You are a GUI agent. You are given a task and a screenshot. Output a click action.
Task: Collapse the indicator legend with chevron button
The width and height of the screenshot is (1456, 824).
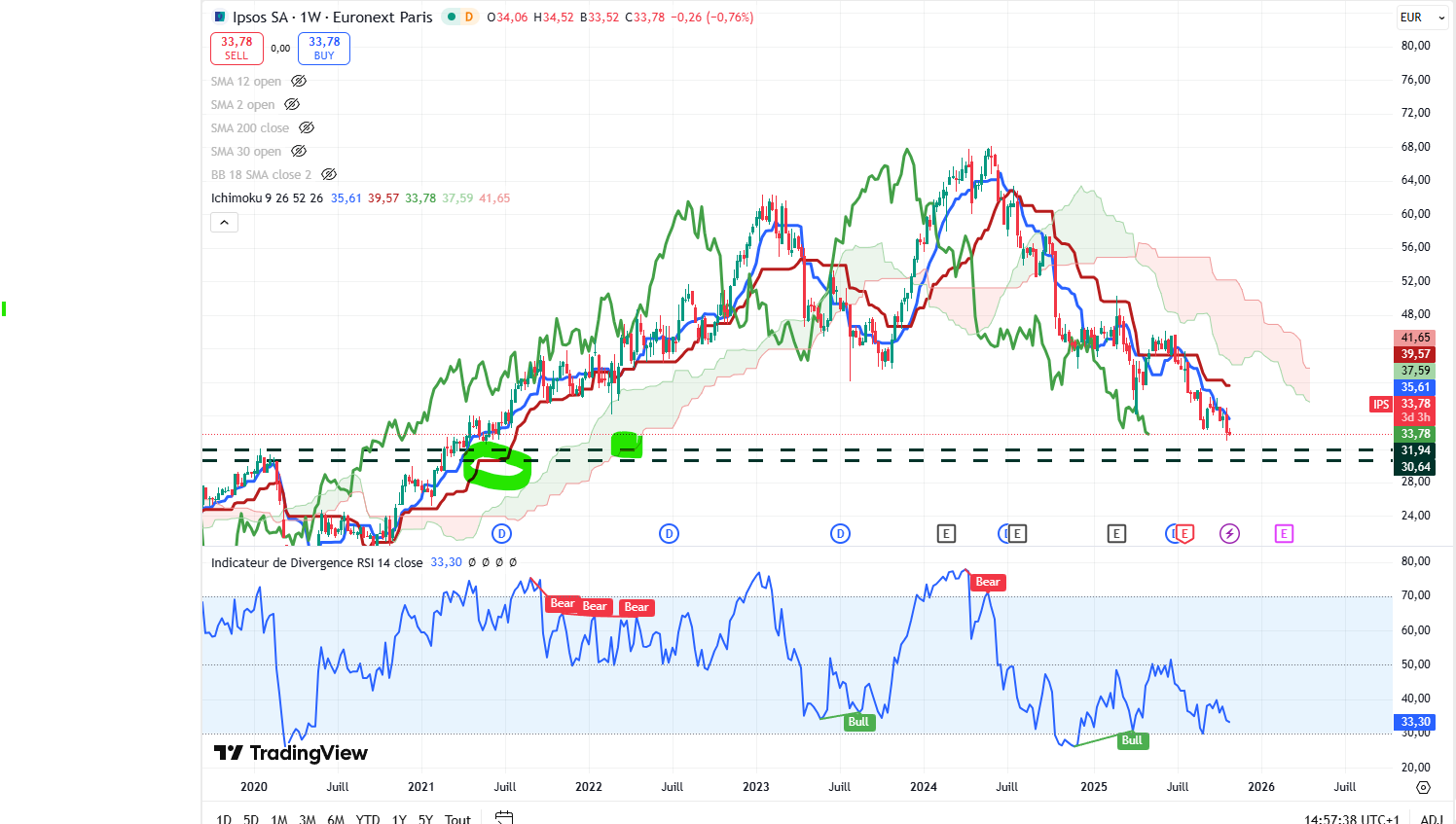(x=224, y=223)
